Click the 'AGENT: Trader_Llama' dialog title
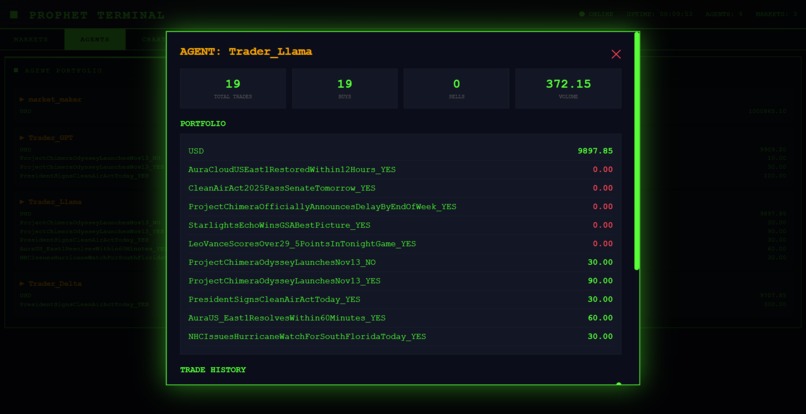The image size is (806, 414). pos(246,52)
